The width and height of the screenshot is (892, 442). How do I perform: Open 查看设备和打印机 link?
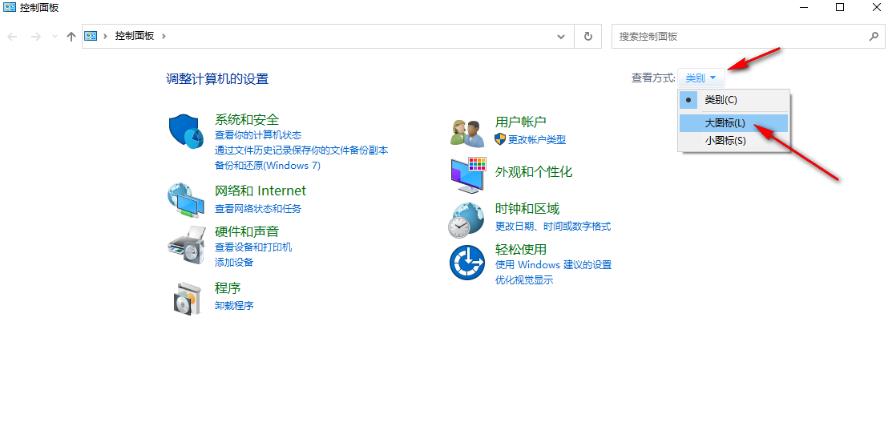253,247
